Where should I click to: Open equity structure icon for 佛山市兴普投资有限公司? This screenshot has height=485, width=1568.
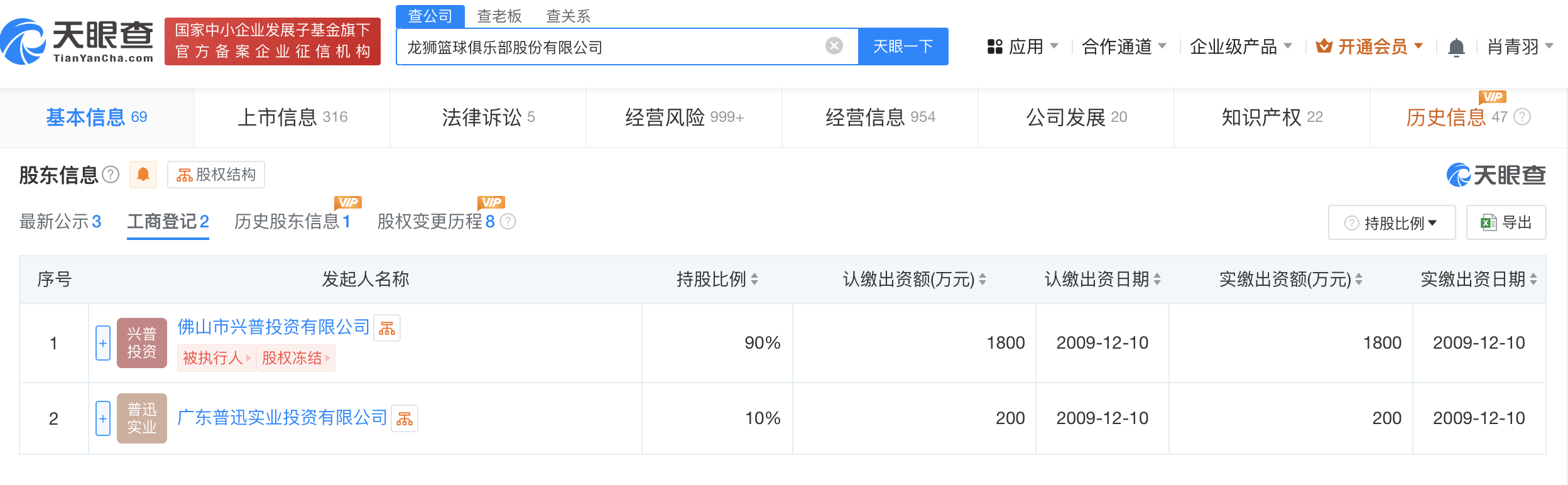[387, 328]
